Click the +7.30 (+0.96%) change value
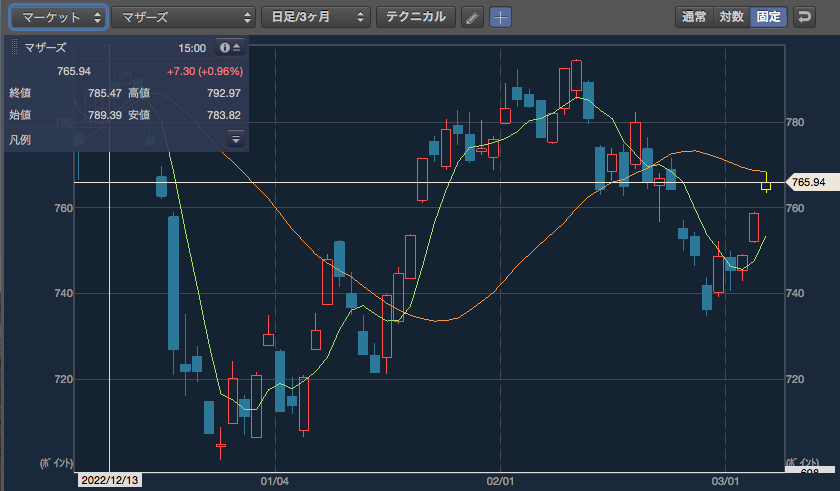The height and width of the screenshot is (491, 840). tap(205, 71)
